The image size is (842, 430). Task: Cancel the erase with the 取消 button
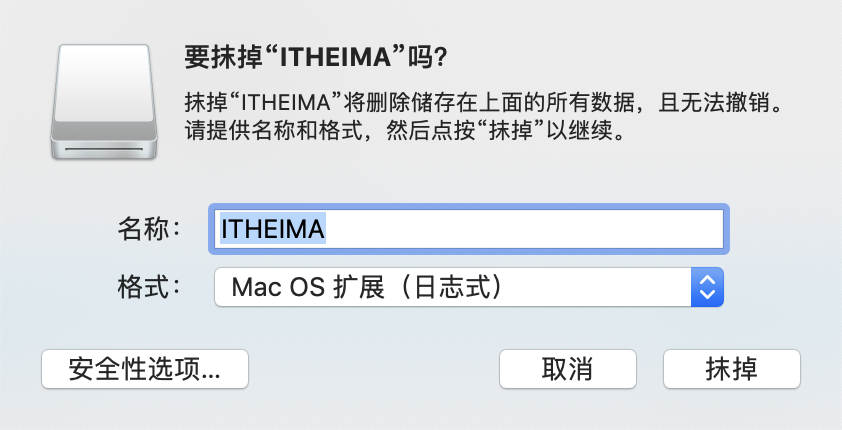coord(568,369)
